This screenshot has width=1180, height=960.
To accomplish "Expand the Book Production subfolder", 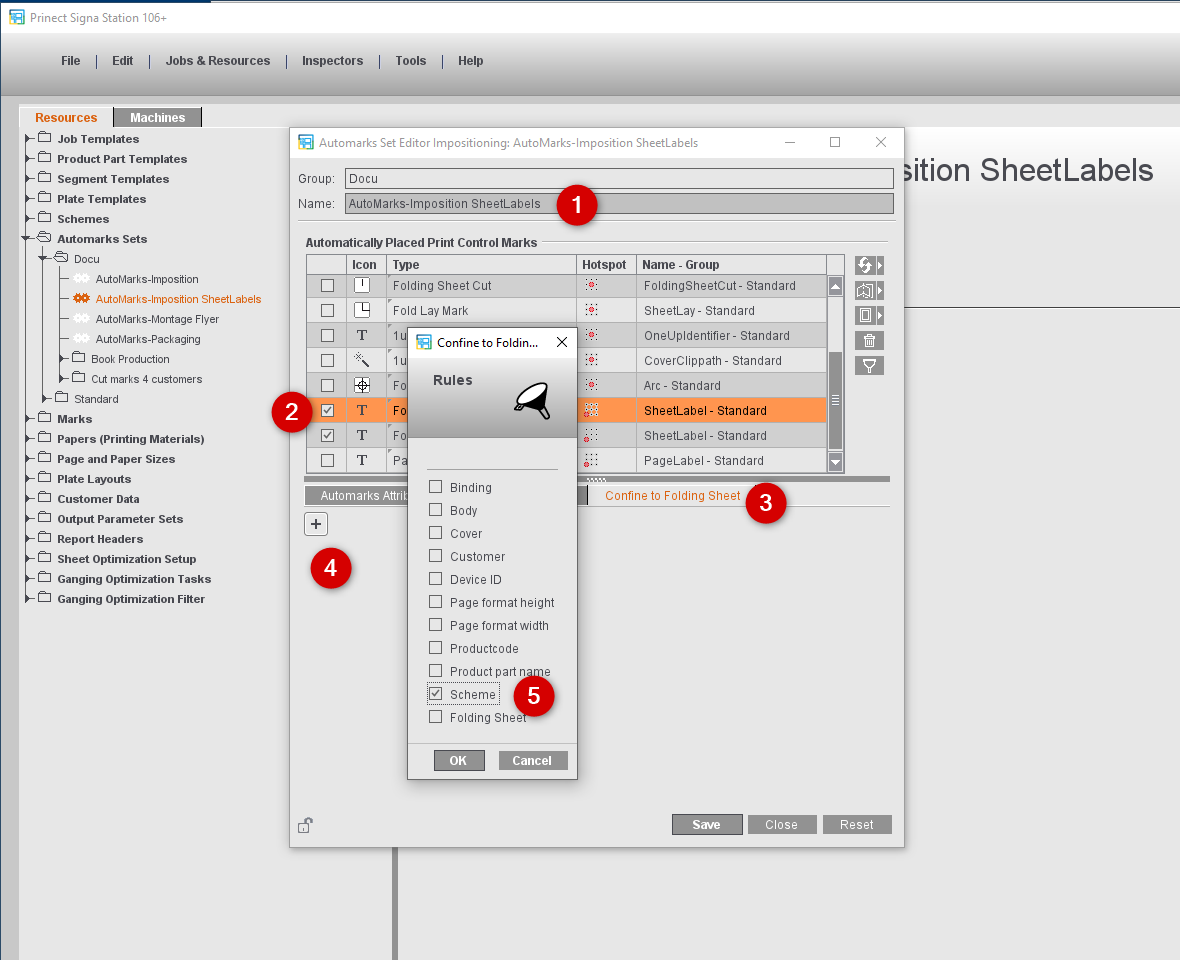I will (63, 359).
